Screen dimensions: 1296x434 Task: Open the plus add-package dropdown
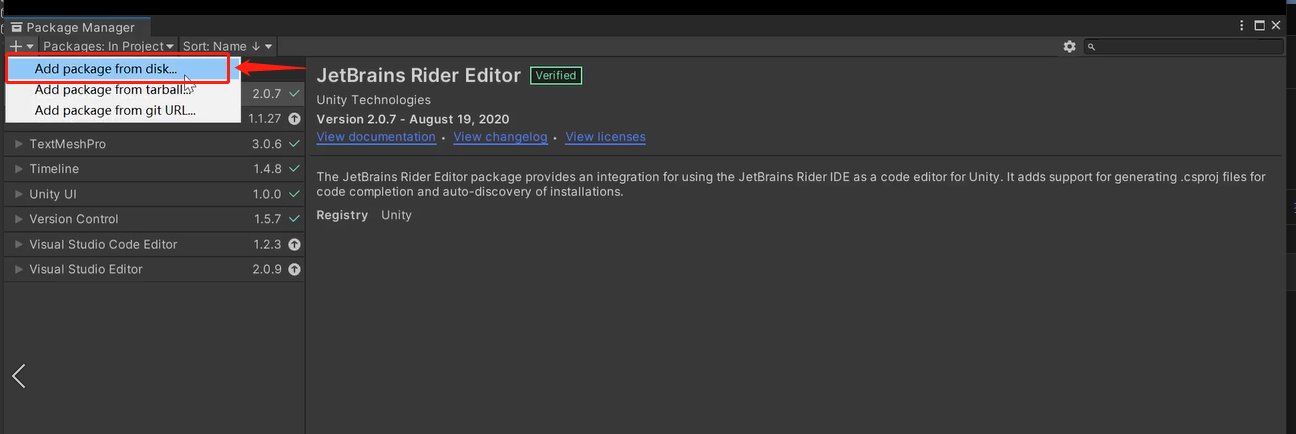pyautogui.click(x=22, y=46)
